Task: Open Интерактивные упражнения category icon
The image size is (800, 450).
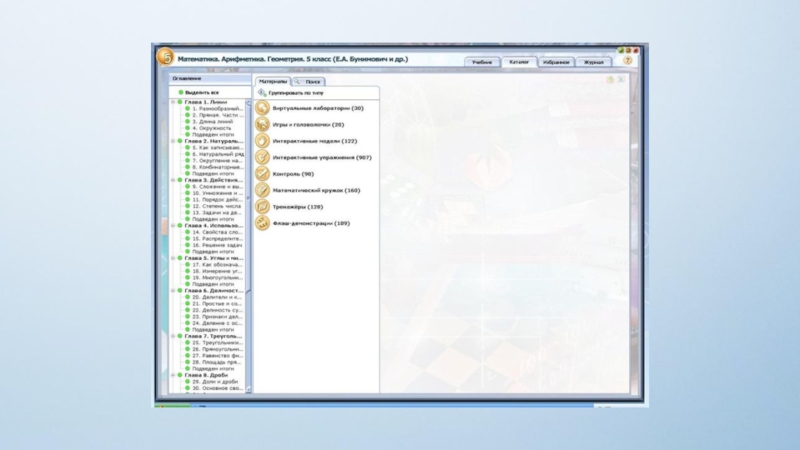Action: pyautogui.click(x=262, y=157)
